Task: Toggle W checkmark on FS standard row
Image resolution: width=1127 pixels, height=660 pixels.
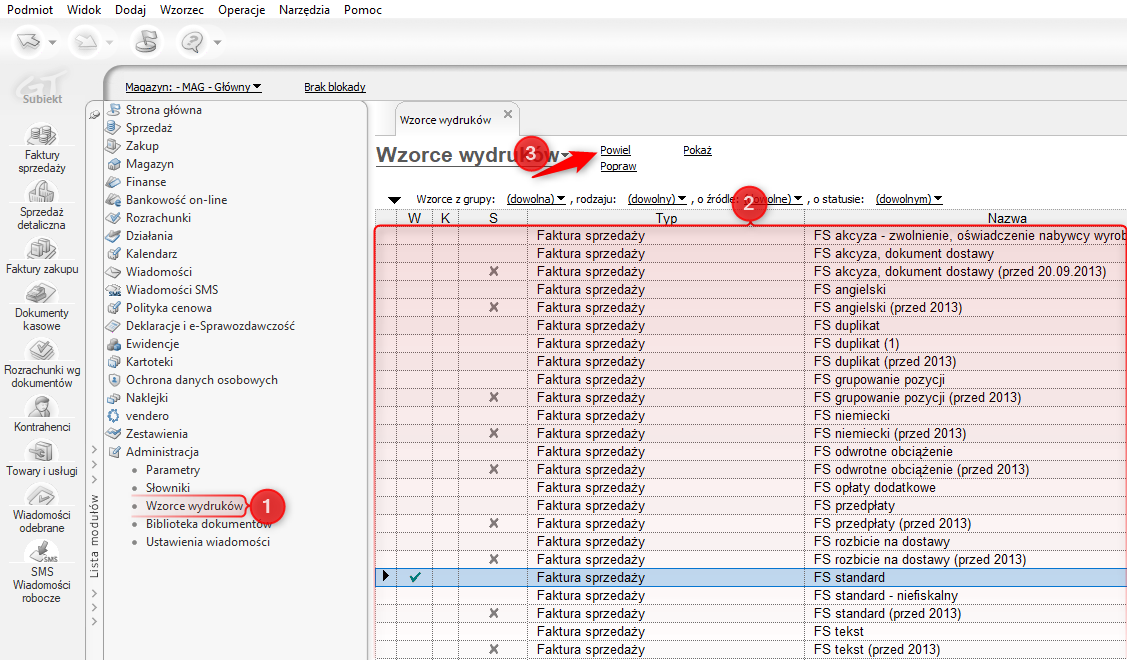Action: (415, 578)
